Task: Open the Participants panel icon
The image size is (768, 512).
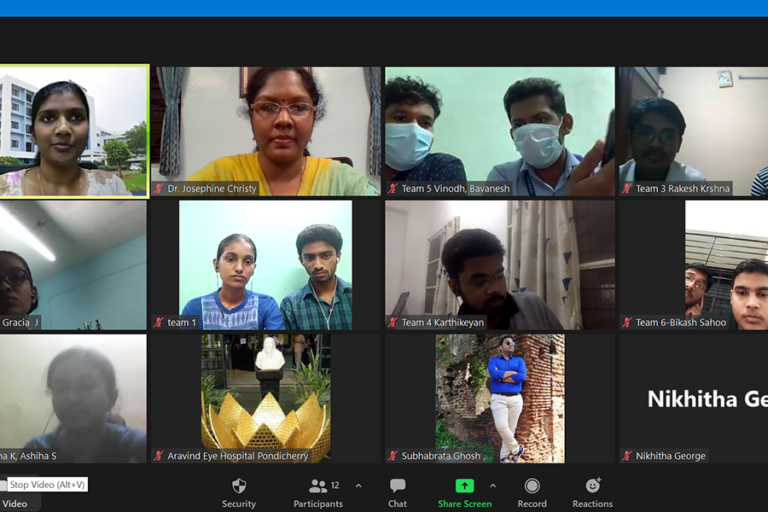Action: (x=318, y=486)
